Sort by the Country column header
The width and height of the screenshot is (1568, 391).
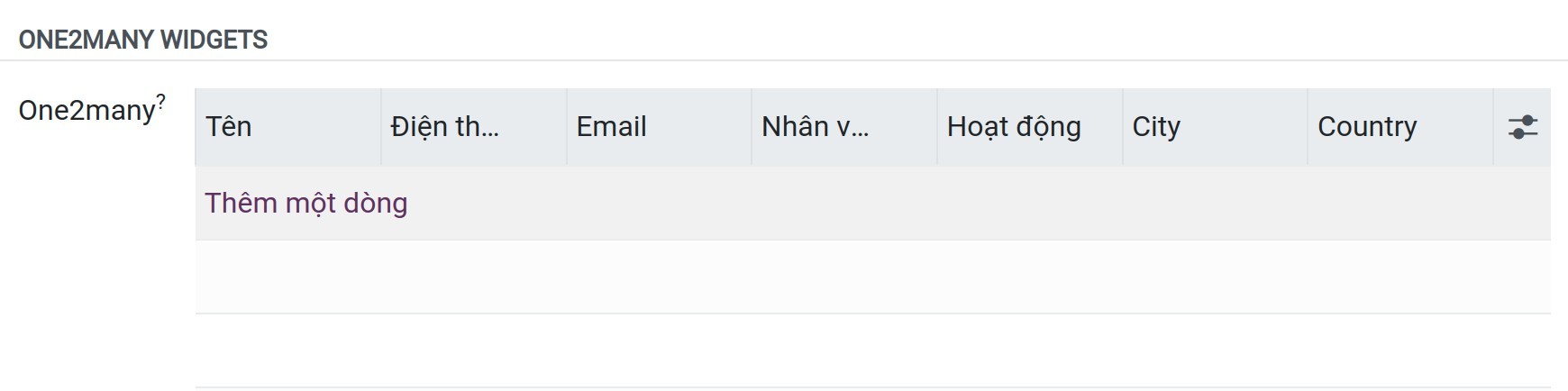[1400, 127]
